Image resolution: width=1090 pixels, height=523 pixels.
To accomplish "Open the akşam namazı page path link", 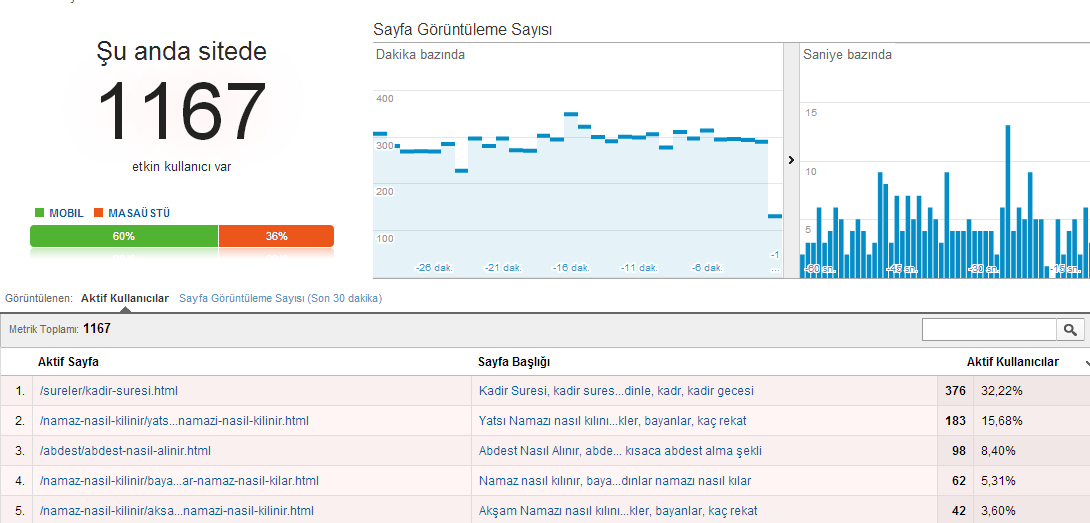I will pyautogui.click(x=177, y=511).
